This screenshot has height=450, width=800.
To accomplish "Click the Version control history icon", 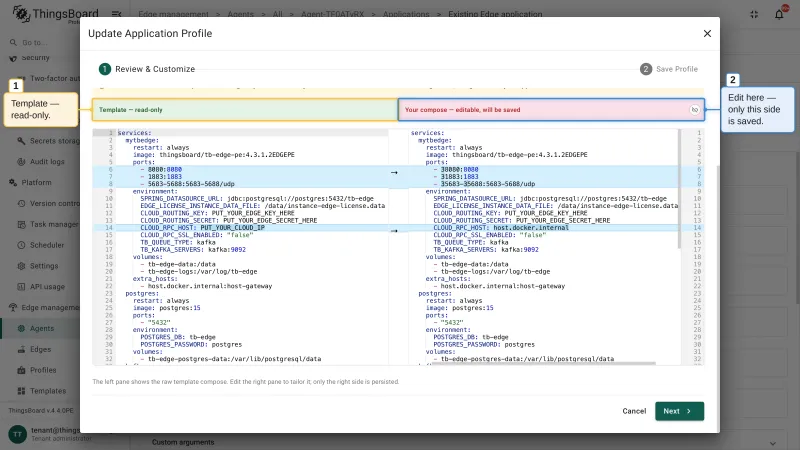I will click(21, 204).
